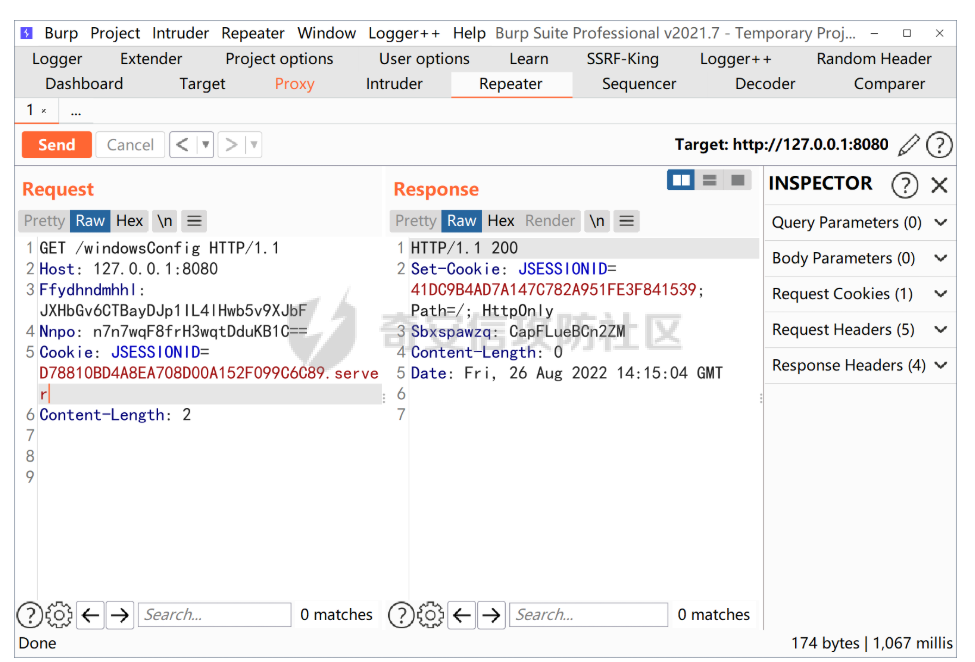Open Response search help icon
Screen dimensions: 975x662
click(400, 615)
